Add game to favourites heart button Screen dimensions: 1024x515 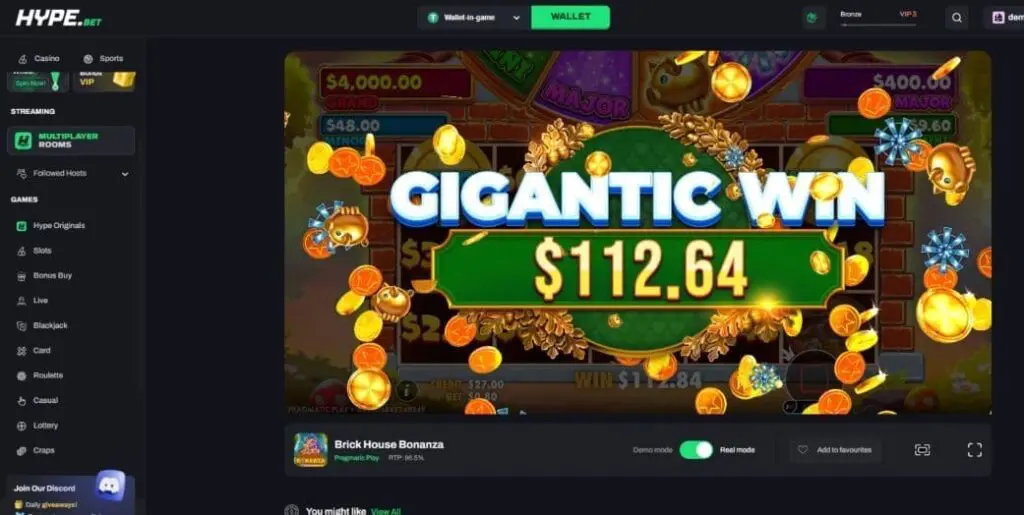(836, 450)
